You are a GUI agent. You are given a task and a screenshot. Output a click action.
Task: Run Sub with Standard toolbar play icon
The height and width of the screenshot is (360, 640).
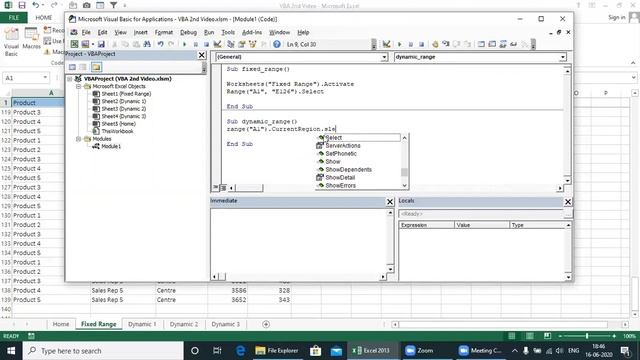pyautogui.click(x=184, y=44)
